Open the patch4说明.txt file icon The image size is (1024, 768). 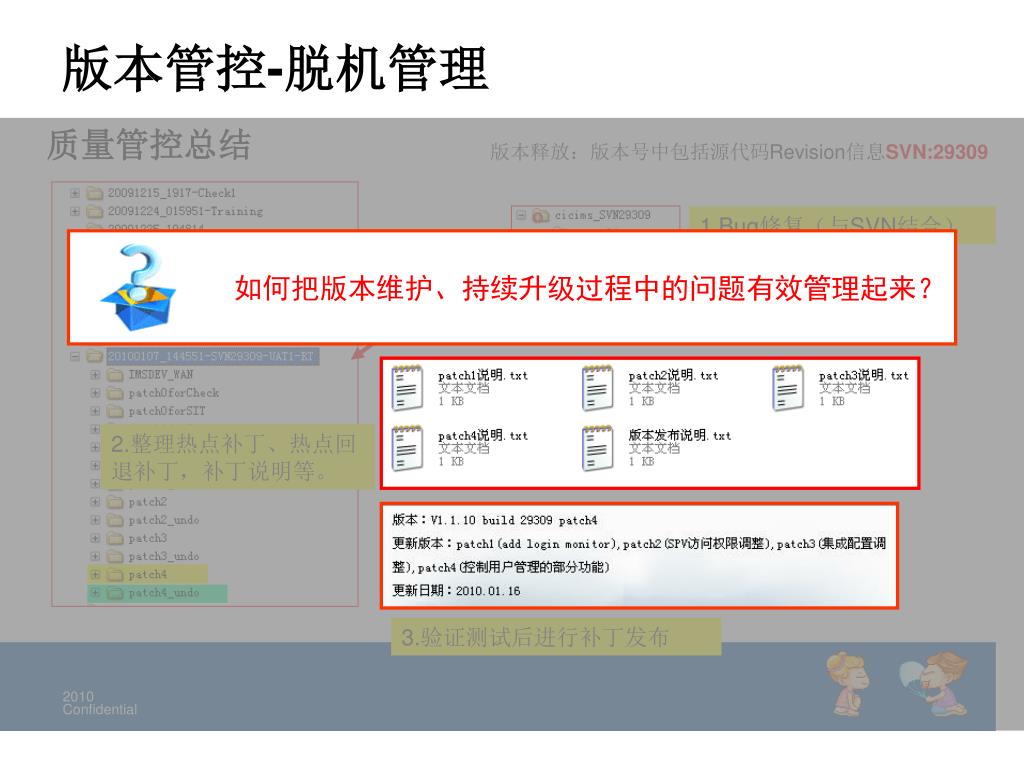(407, 447)
